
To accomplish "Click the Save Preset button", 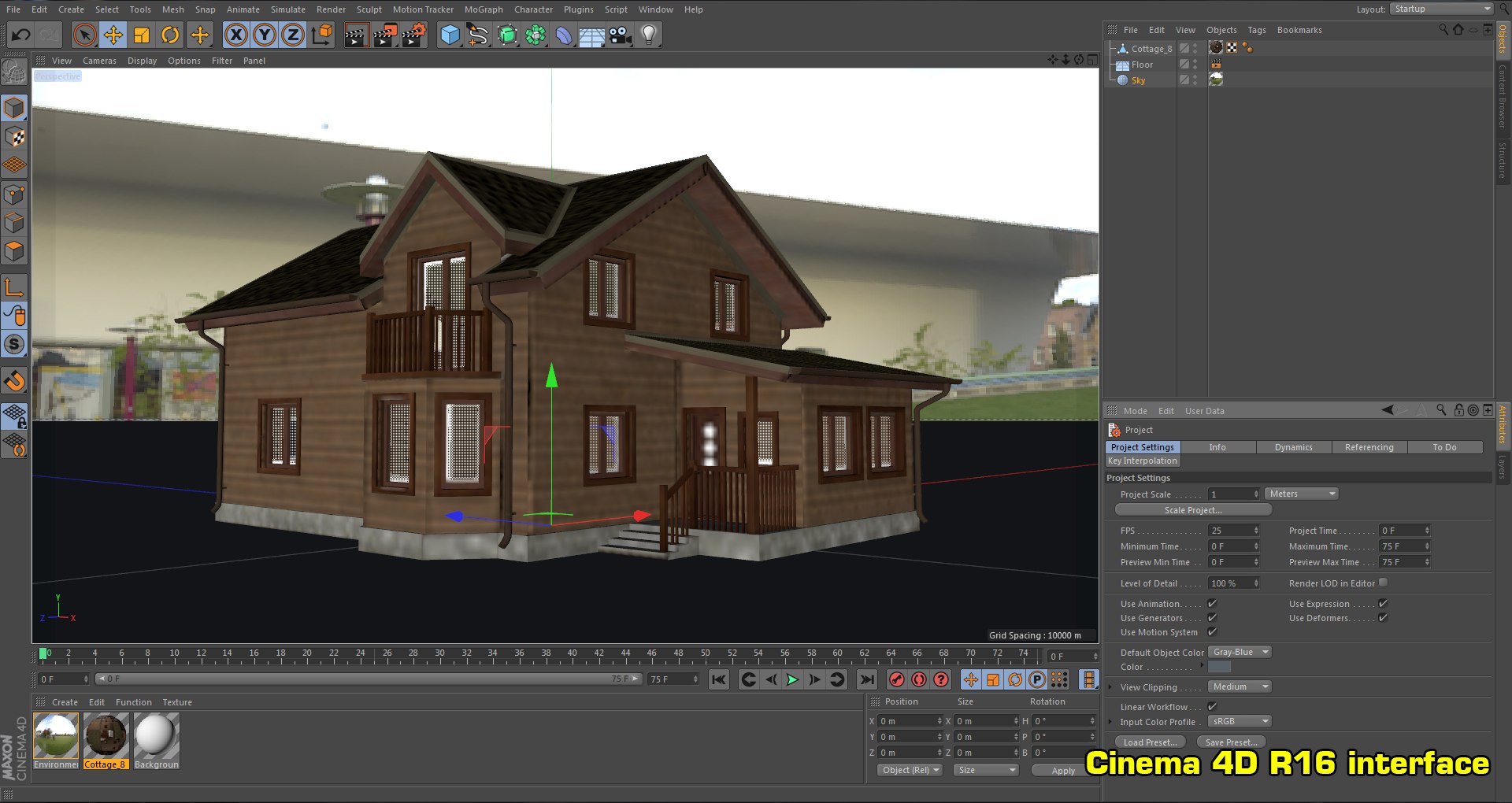I will [1231, 742].
